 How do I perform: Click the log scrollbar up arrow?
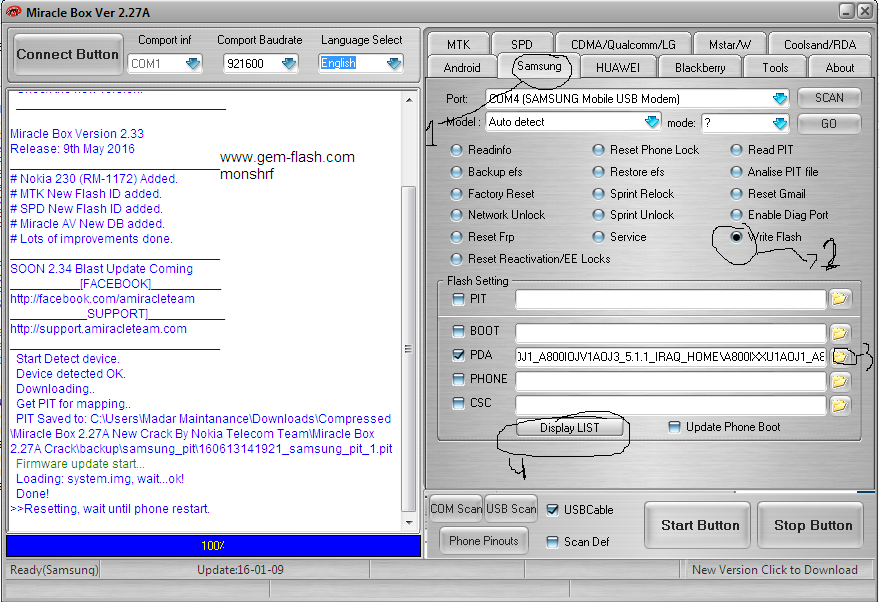[409, 100]
